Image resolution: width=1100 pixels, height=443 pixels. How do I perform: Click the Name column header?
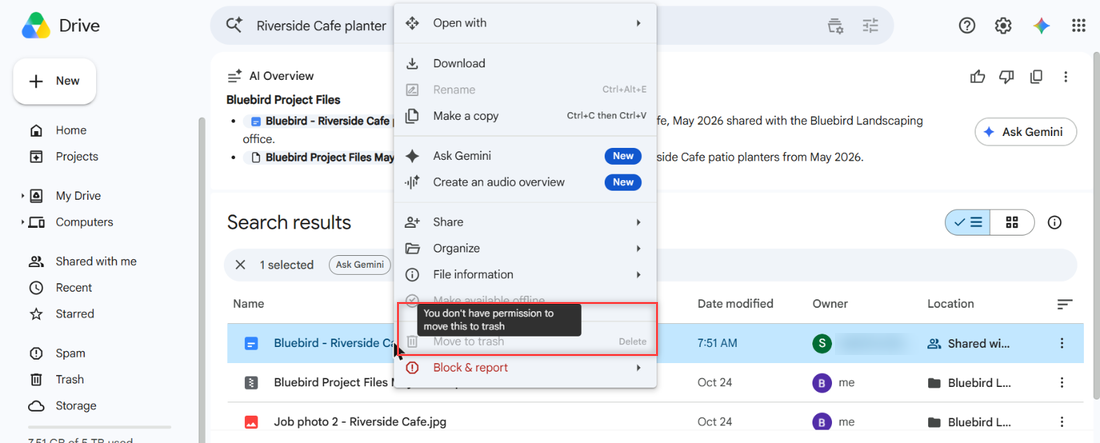click(248, 304)
